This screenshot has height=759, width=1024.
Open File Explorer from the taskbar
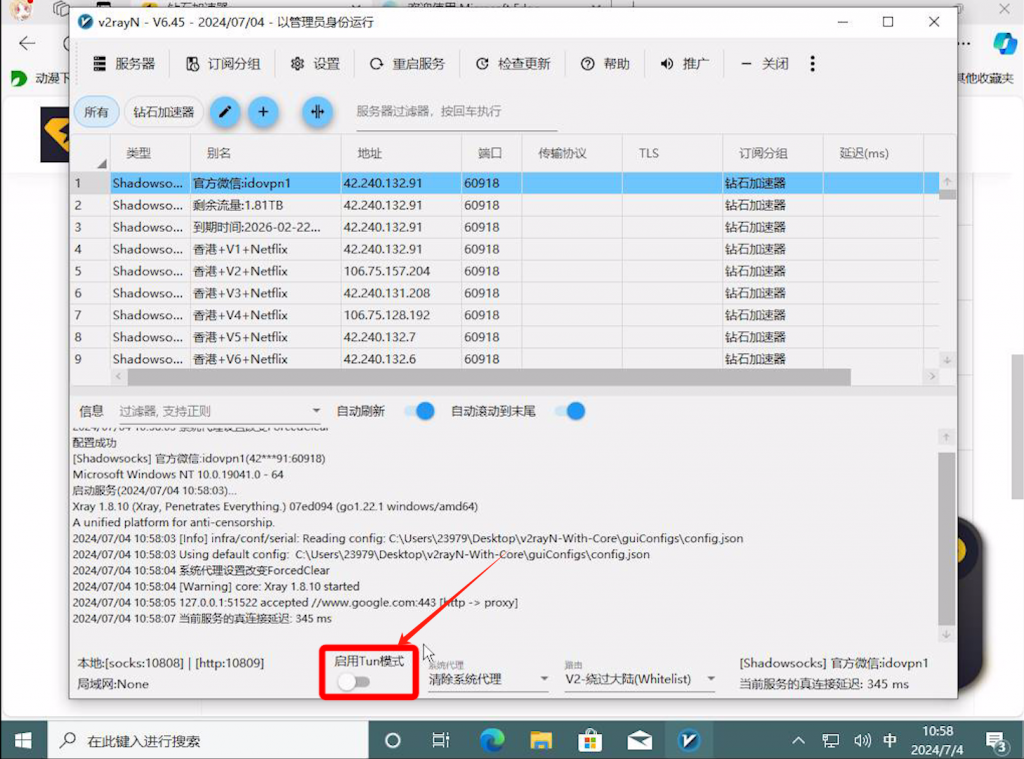tap(541, 740)
